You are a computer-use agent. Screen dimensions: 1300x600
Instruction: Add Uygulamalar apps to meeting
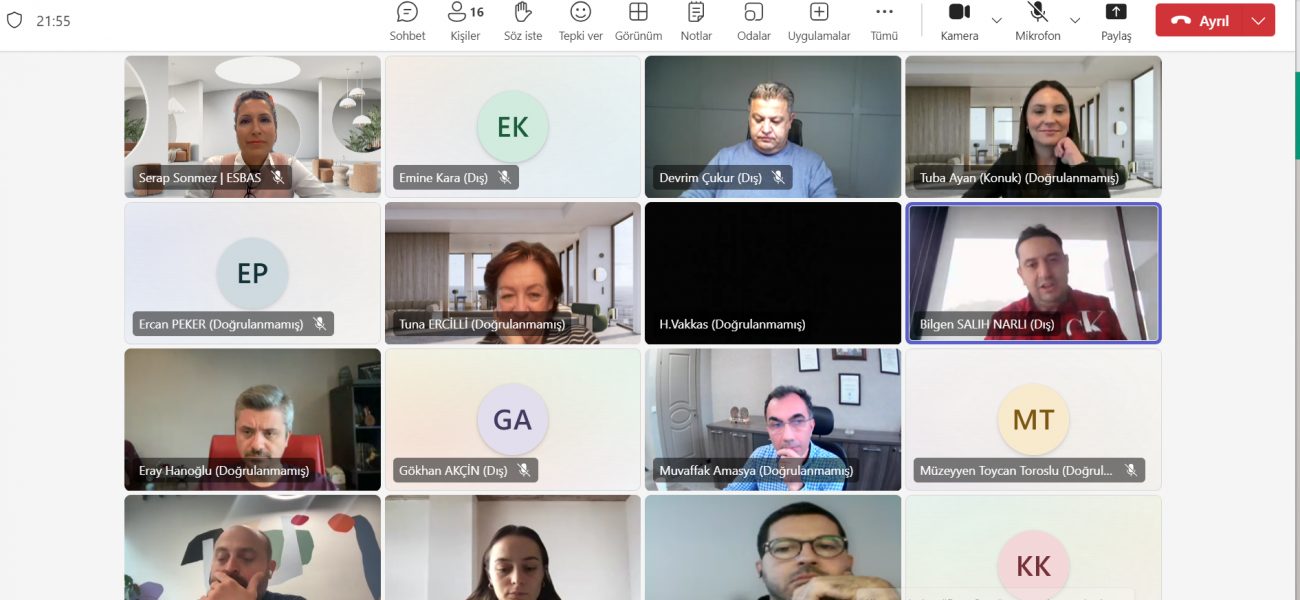coord(819,22)
